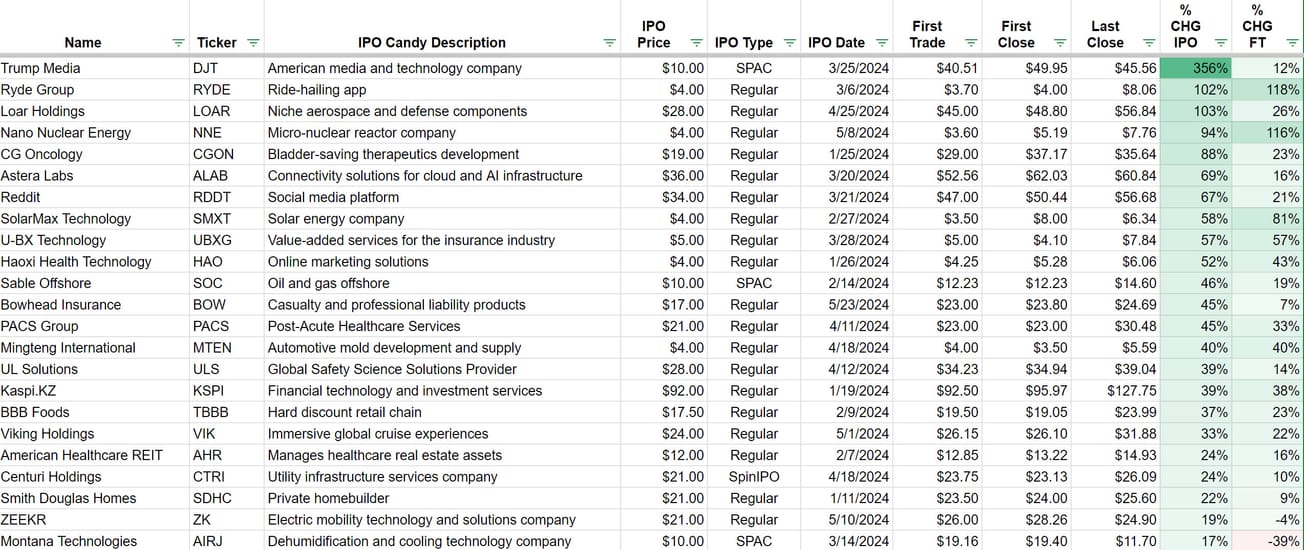Screen dimensions: 1304x550
Task: Click the -39% red cell for Montana Technologies
Action: [x=1268, y=541]
